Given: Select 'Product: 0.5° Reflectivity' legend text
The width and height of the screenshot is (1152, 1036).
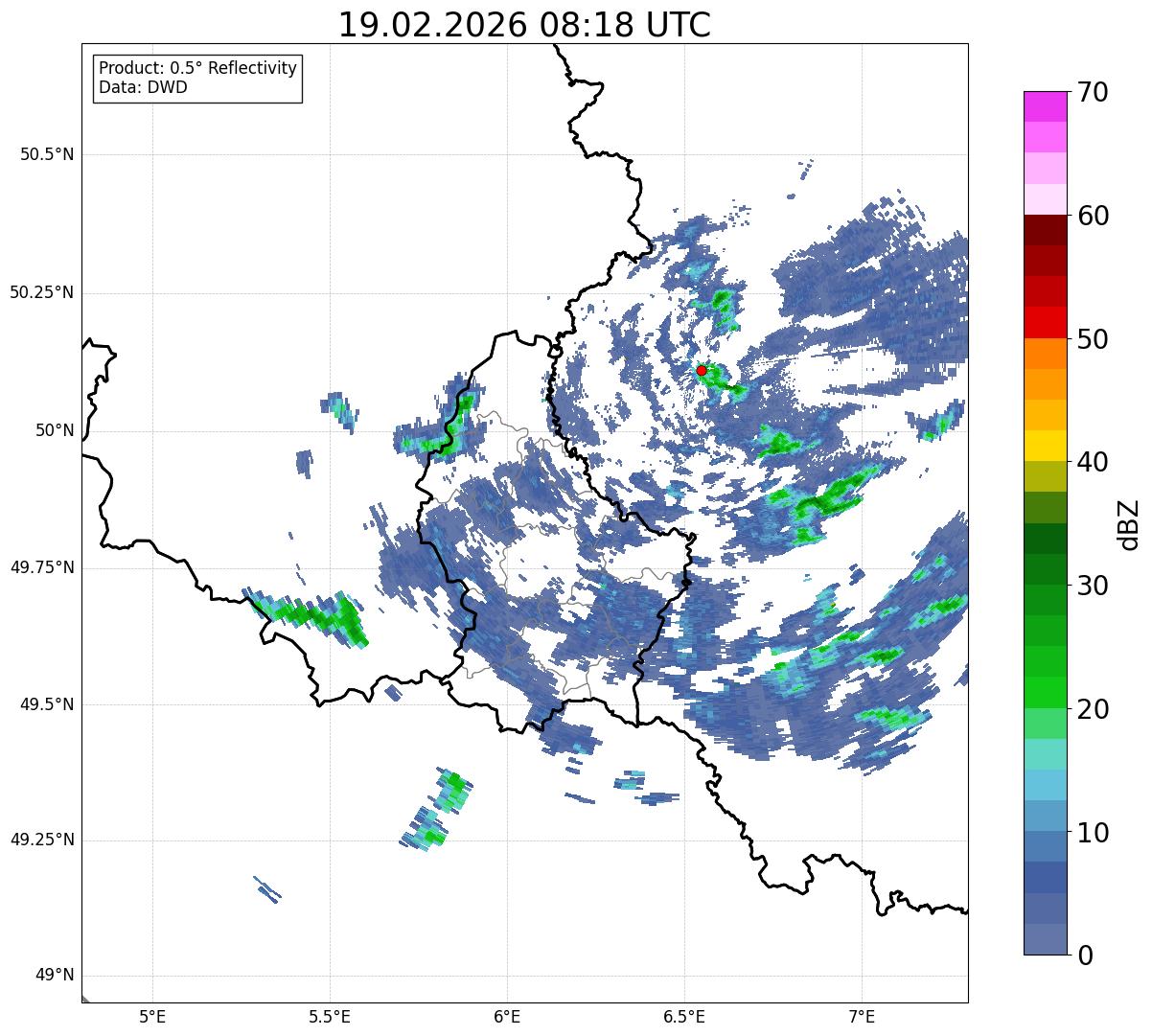Looking at the screenshot, I should pyautogui.click(x=197, y=69).
